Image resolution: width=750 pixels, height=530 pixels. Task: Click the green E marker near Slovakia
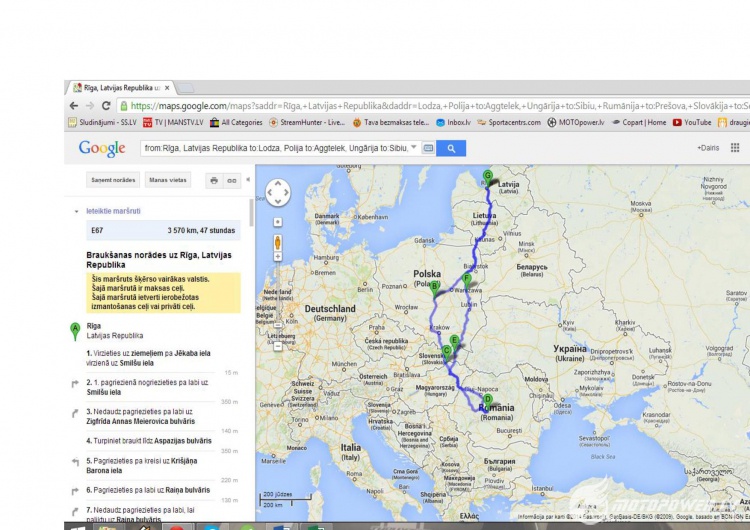point(455,343)
